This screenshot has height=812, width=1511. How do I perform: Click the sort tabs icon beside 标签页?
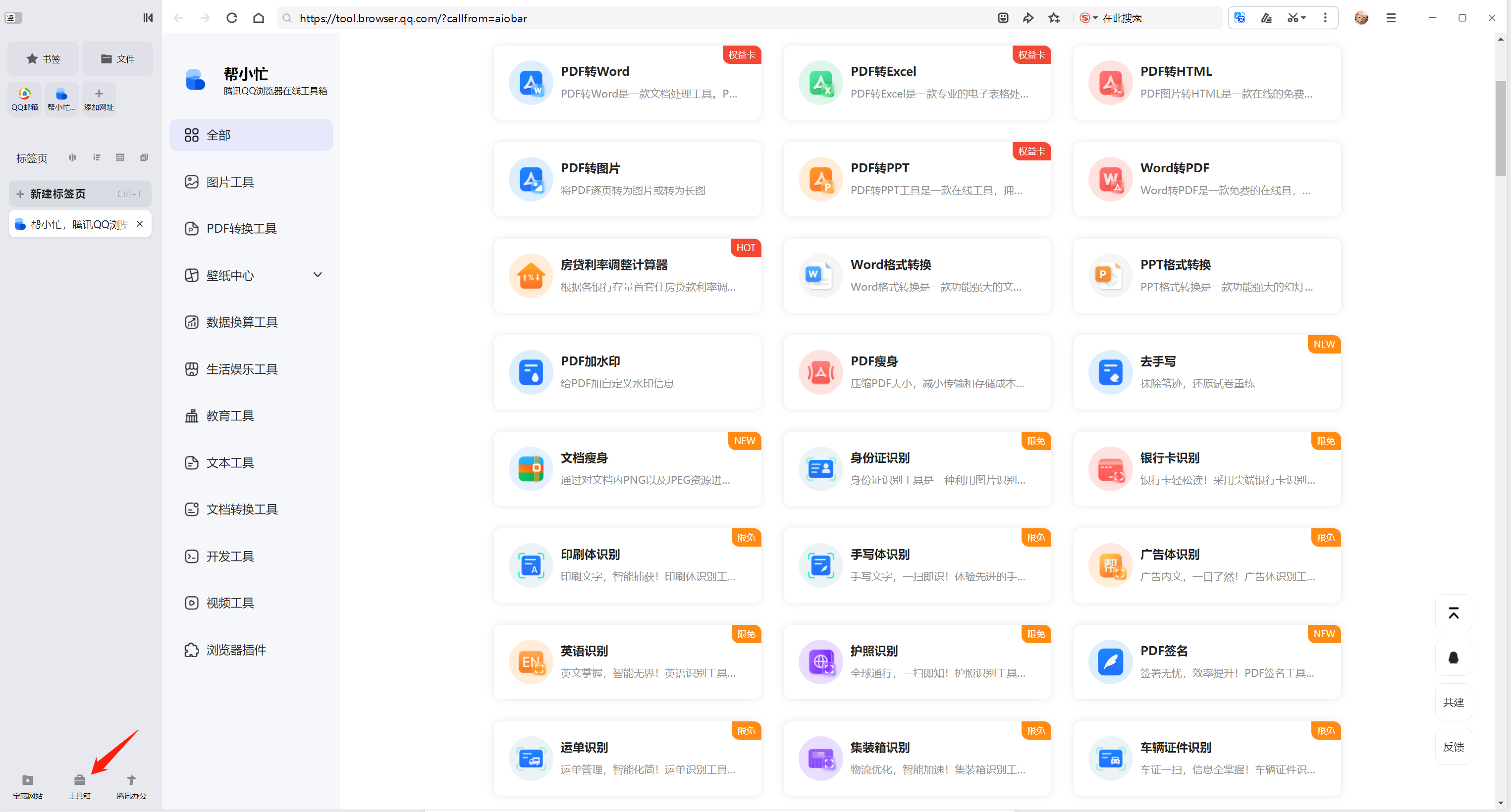pyautogui.click(x=97, y=158)
